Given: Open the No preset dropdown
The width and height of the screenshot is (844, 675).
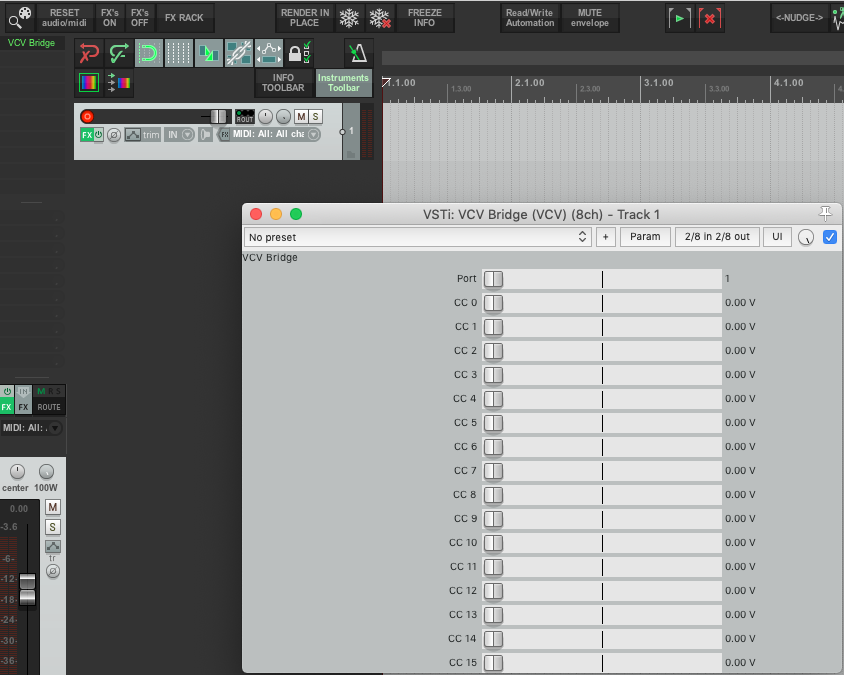Looking at the screenshot, I should (x=418, y=237).
